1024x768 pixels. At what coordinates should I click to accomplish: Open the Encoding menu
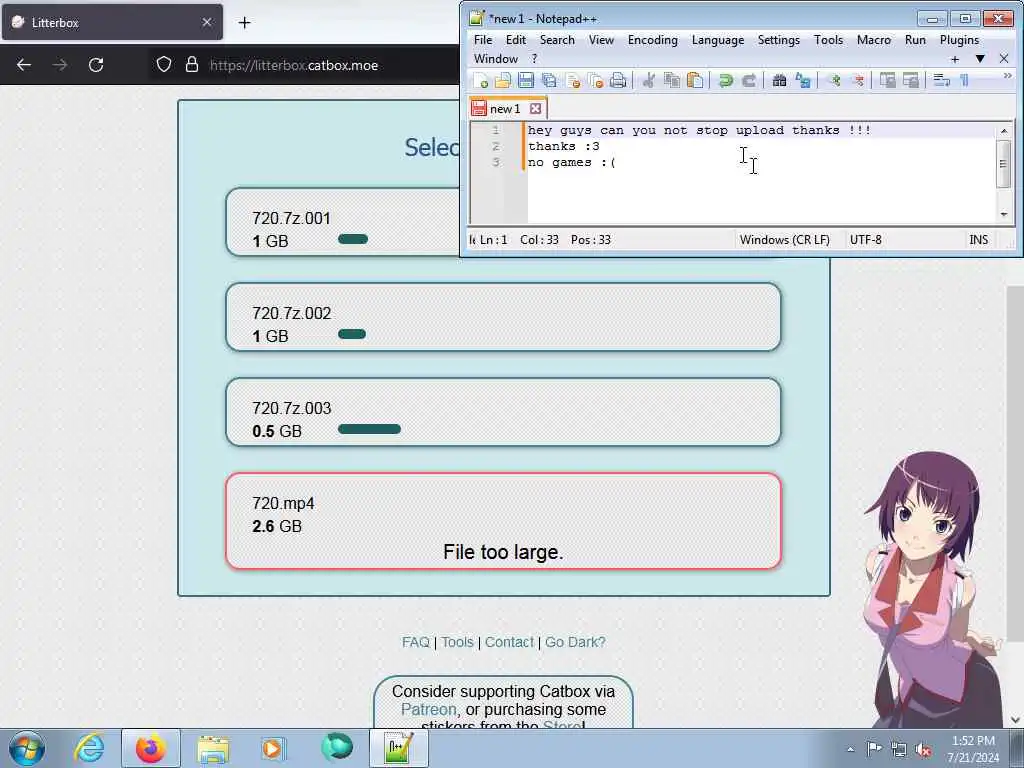click(x=652, y=40)
